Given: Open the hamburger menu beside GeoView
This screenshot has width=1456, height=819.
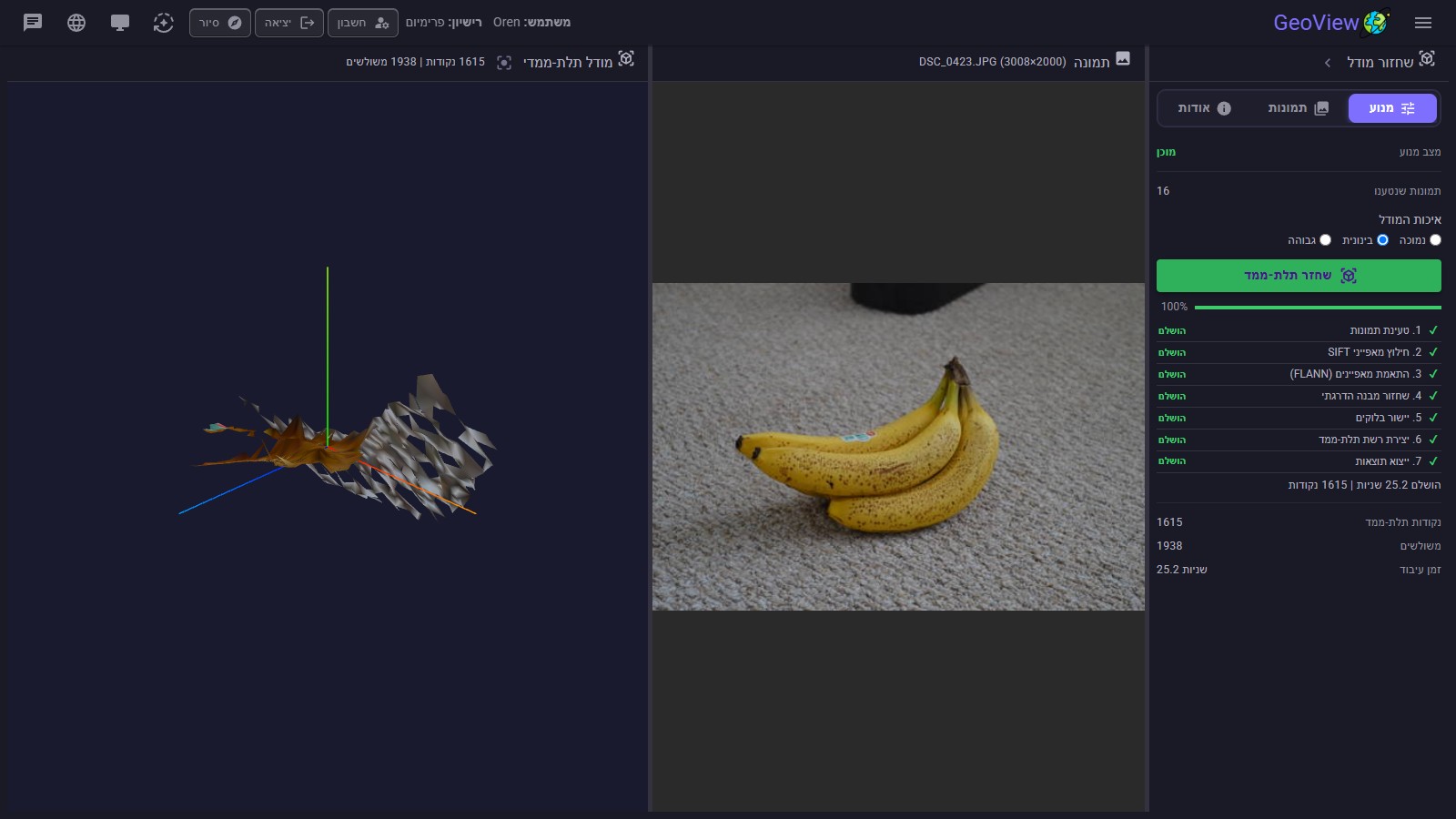Looking at the screenshot, I should click(1423, 23).
